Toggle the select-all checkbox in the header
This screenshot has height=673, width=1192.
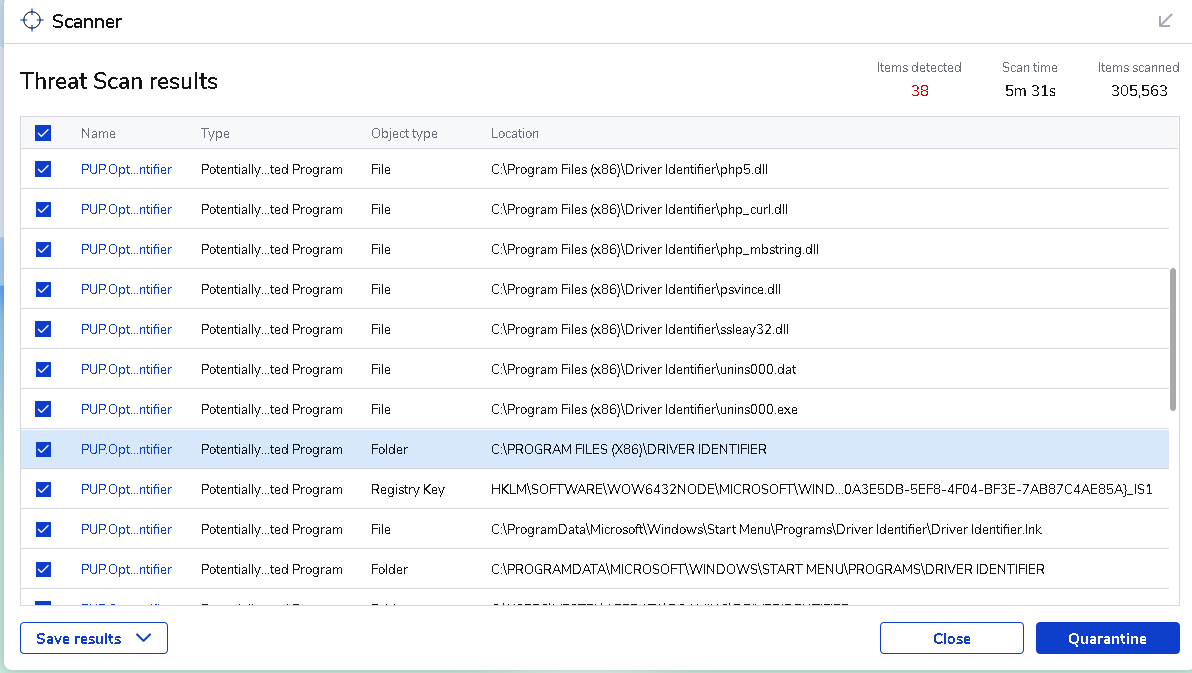point(43,133)
